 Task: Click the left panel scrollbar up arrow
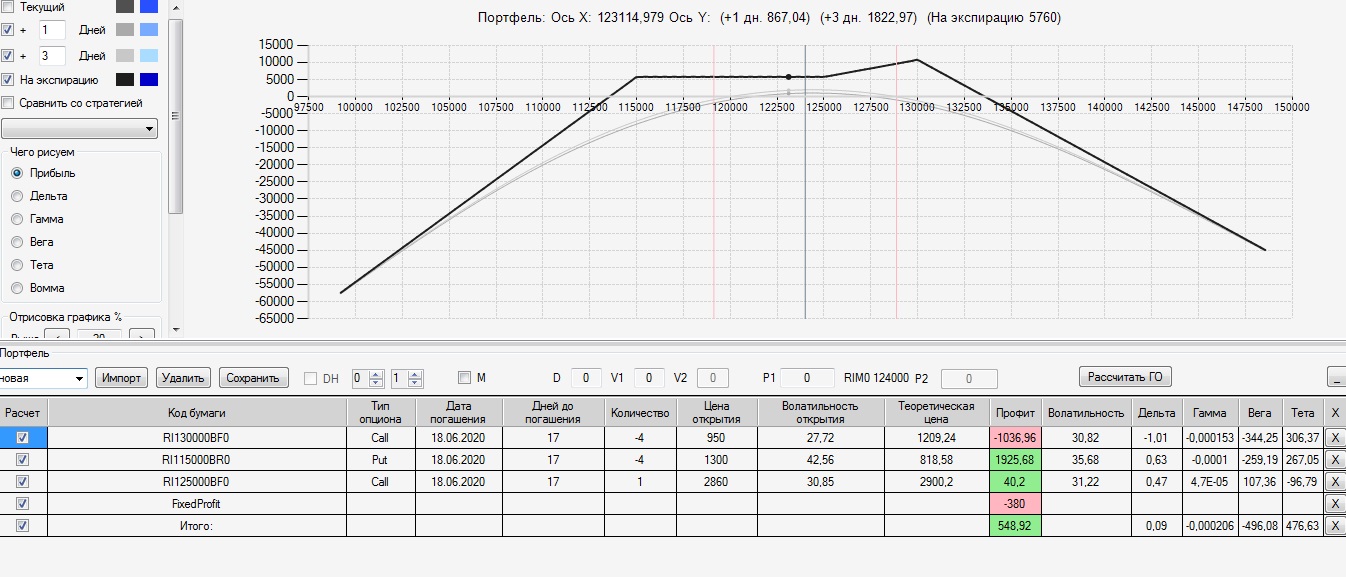pyautogui.click(x=175, y=7)
